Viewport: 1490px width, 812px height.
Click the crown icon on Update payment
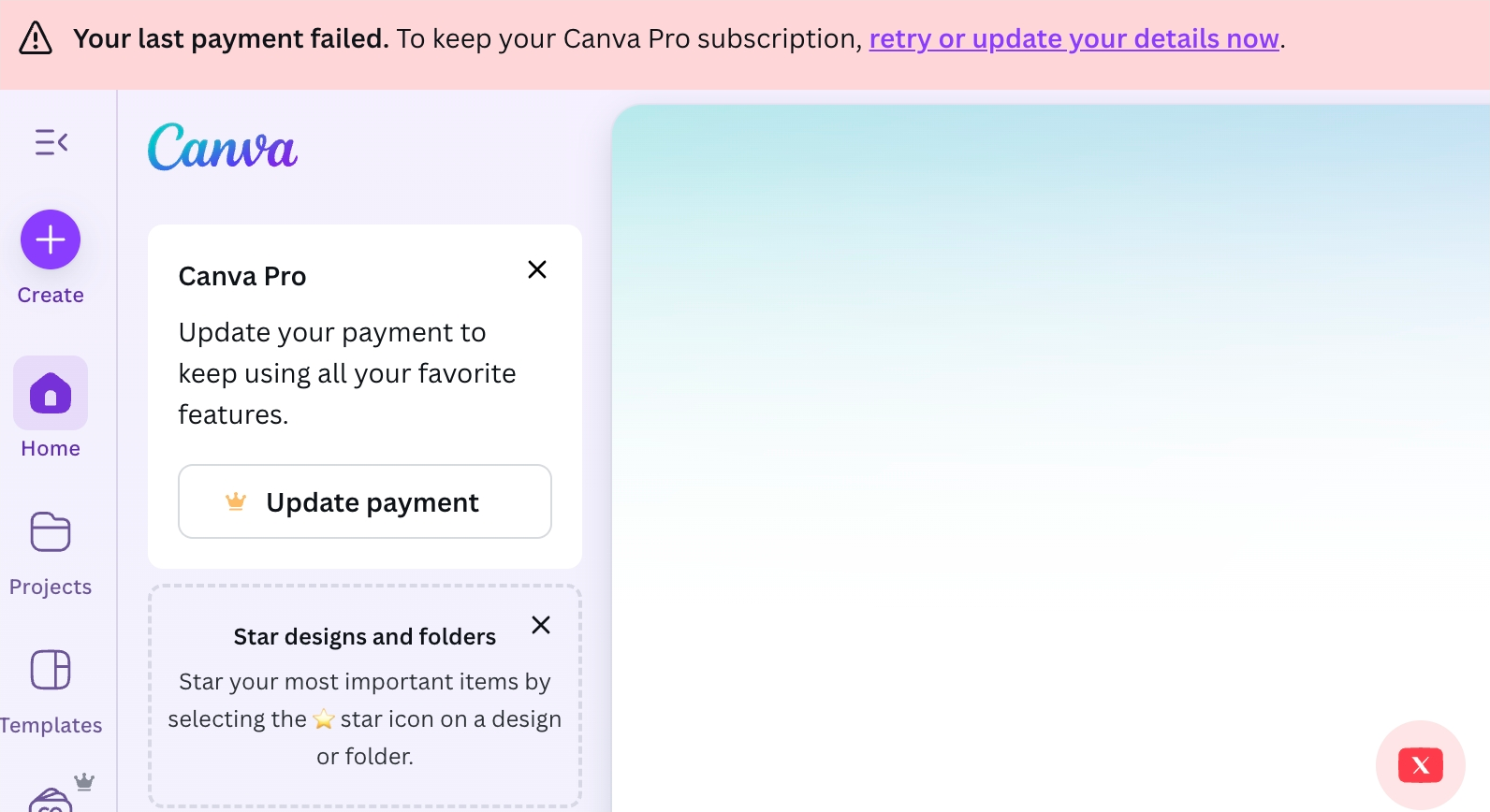(236, 501)
